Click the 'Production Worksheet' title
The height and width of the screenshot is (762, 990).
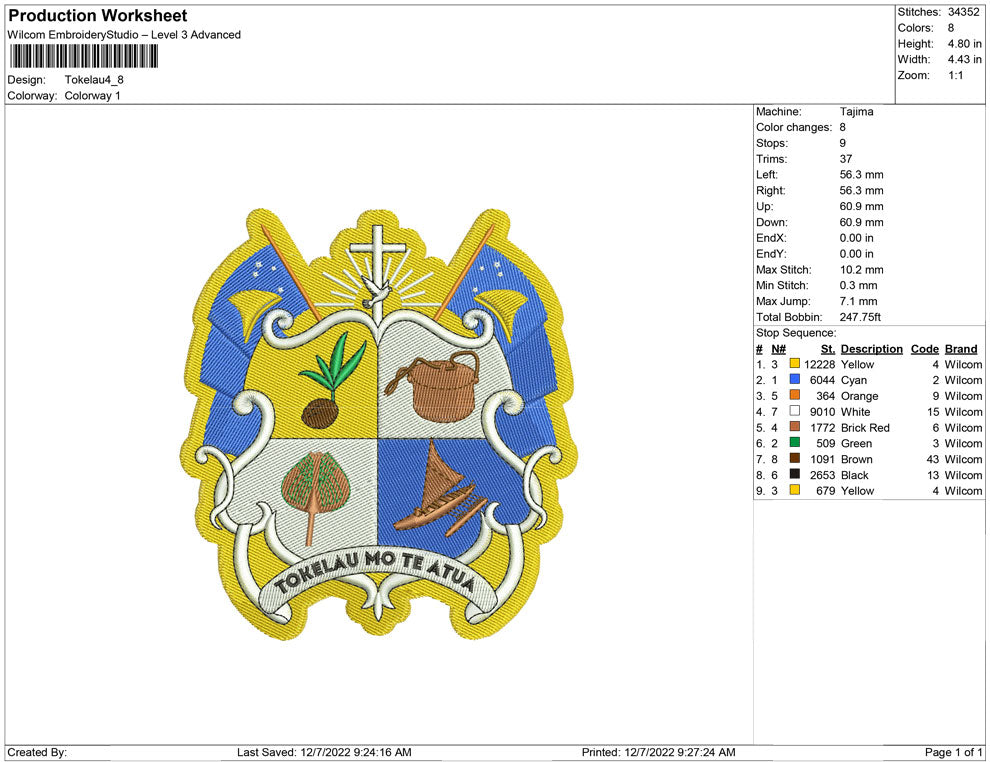pos(97,16)
